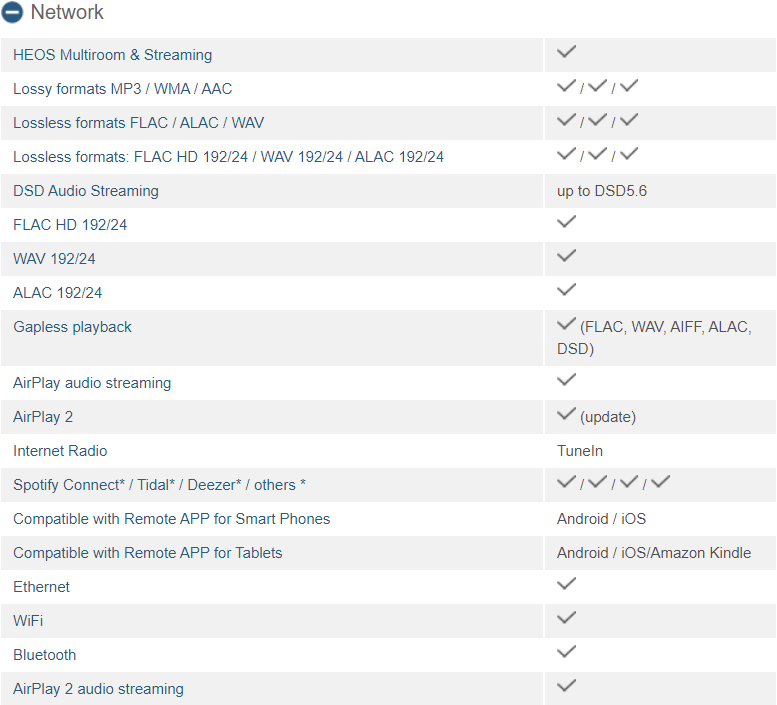Click the Spotify Connect / Tidal / Deezer label
777x705 pixels.
tap(159, 485)
